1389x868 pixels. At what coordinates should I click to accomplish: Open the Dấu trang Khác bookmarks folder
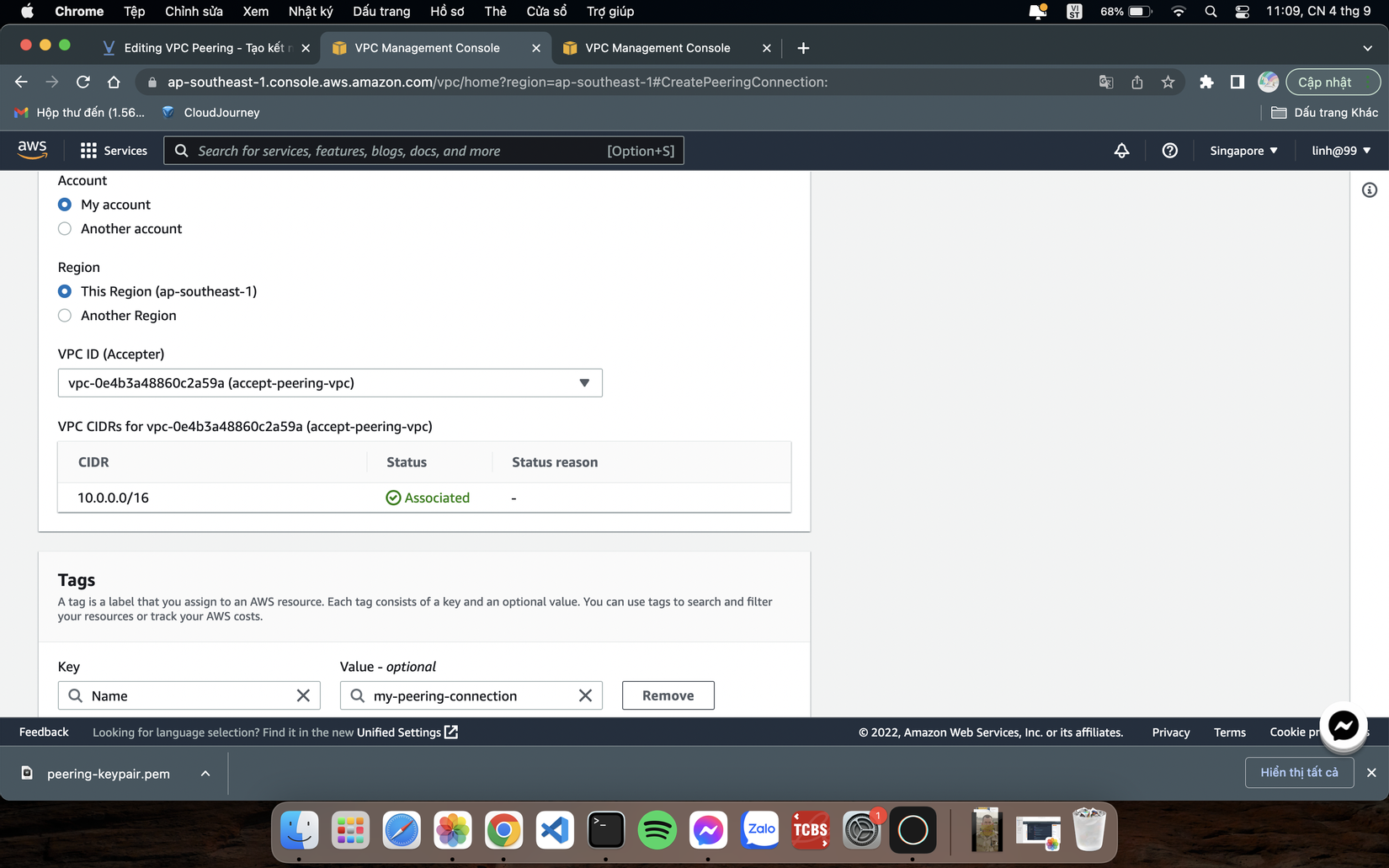[1324, 112]
